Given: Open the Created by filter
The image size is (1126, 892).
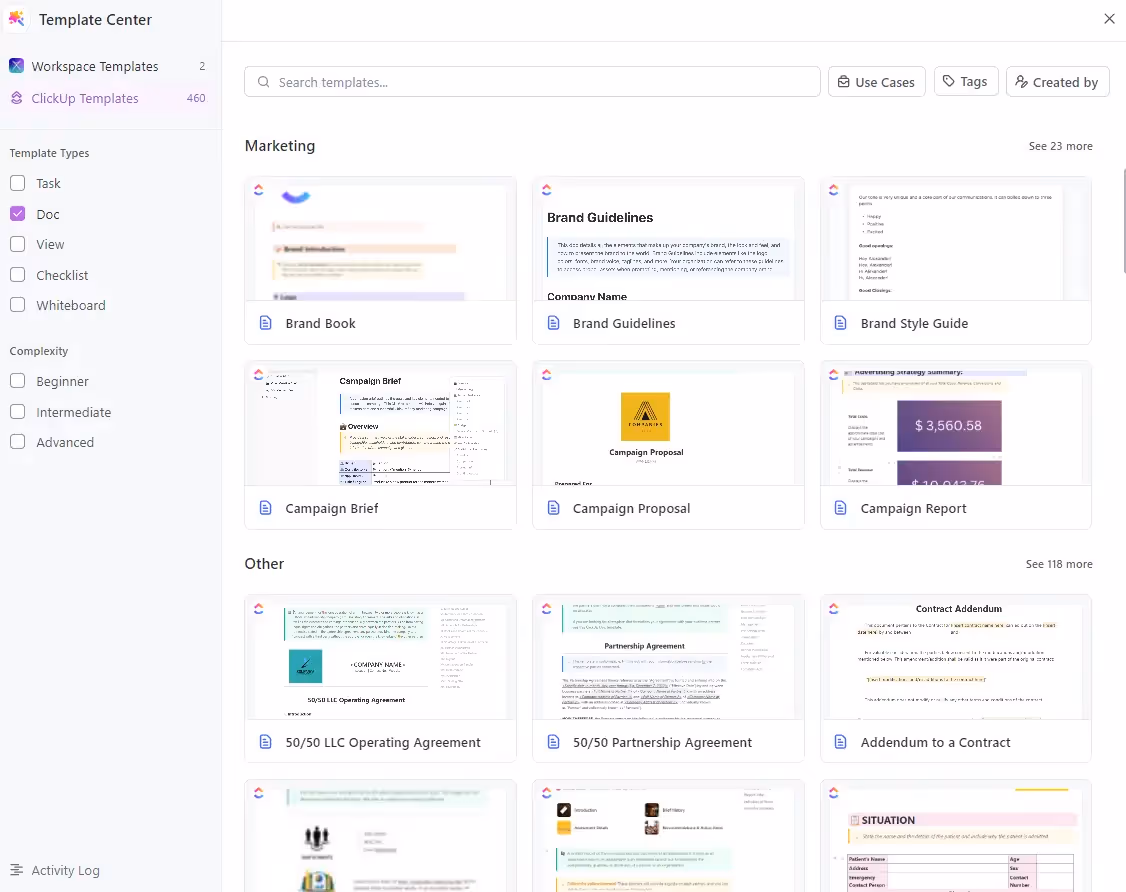Looking at the screenshot, I should 1057,81.
